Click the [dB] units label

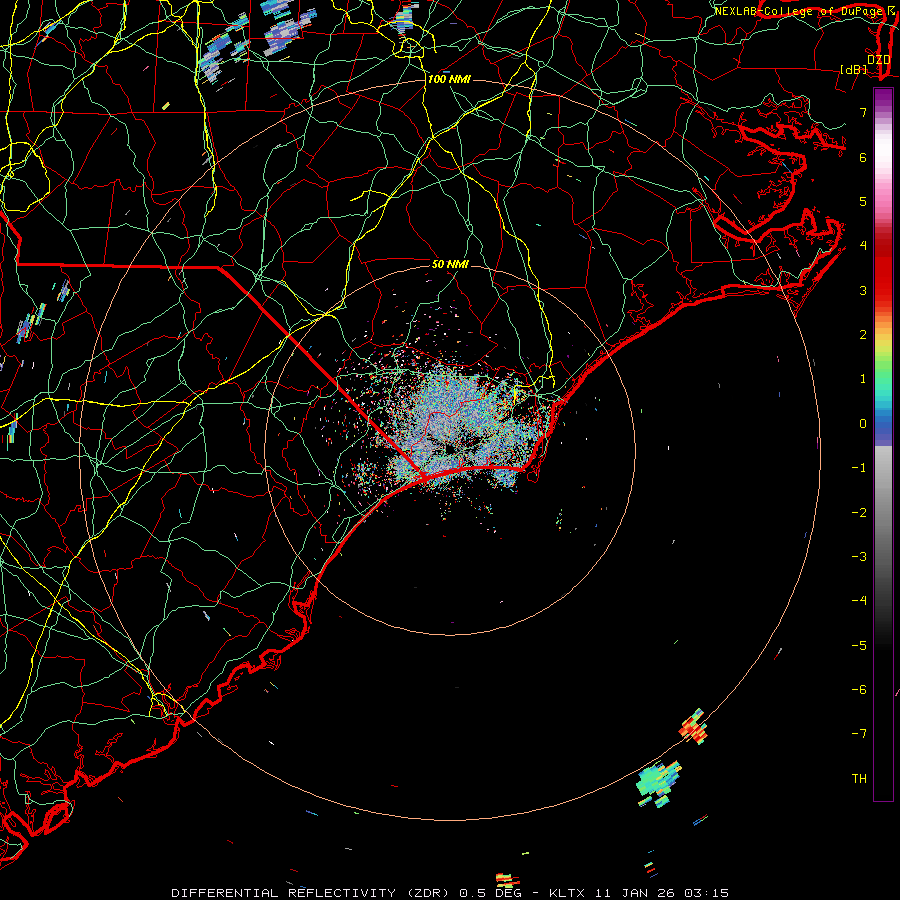[854, 70]
